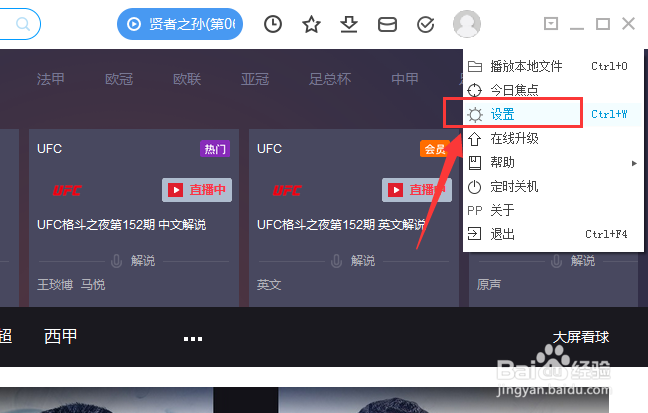648x413 pixels.
Task: Click UFC logo on 英文解说 card
Action: 287,191
